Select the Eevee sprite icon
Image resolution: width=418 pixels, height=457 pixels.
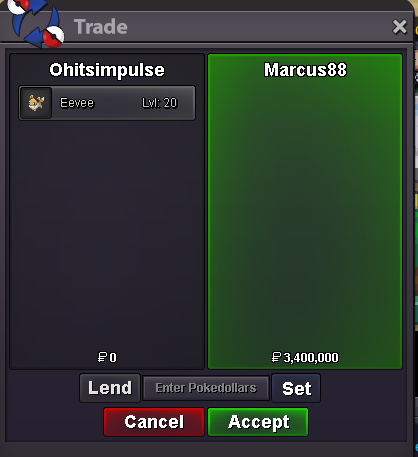click(x=36, y=103)
